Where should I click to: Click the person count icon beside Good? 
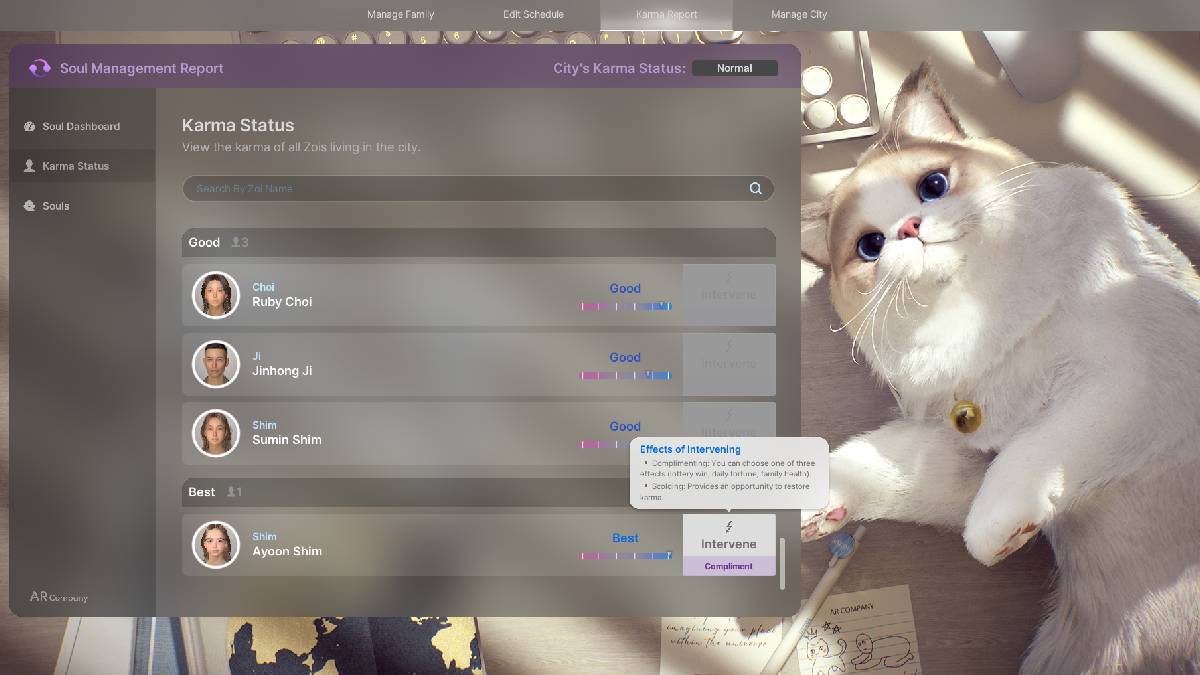coord(237,242)
